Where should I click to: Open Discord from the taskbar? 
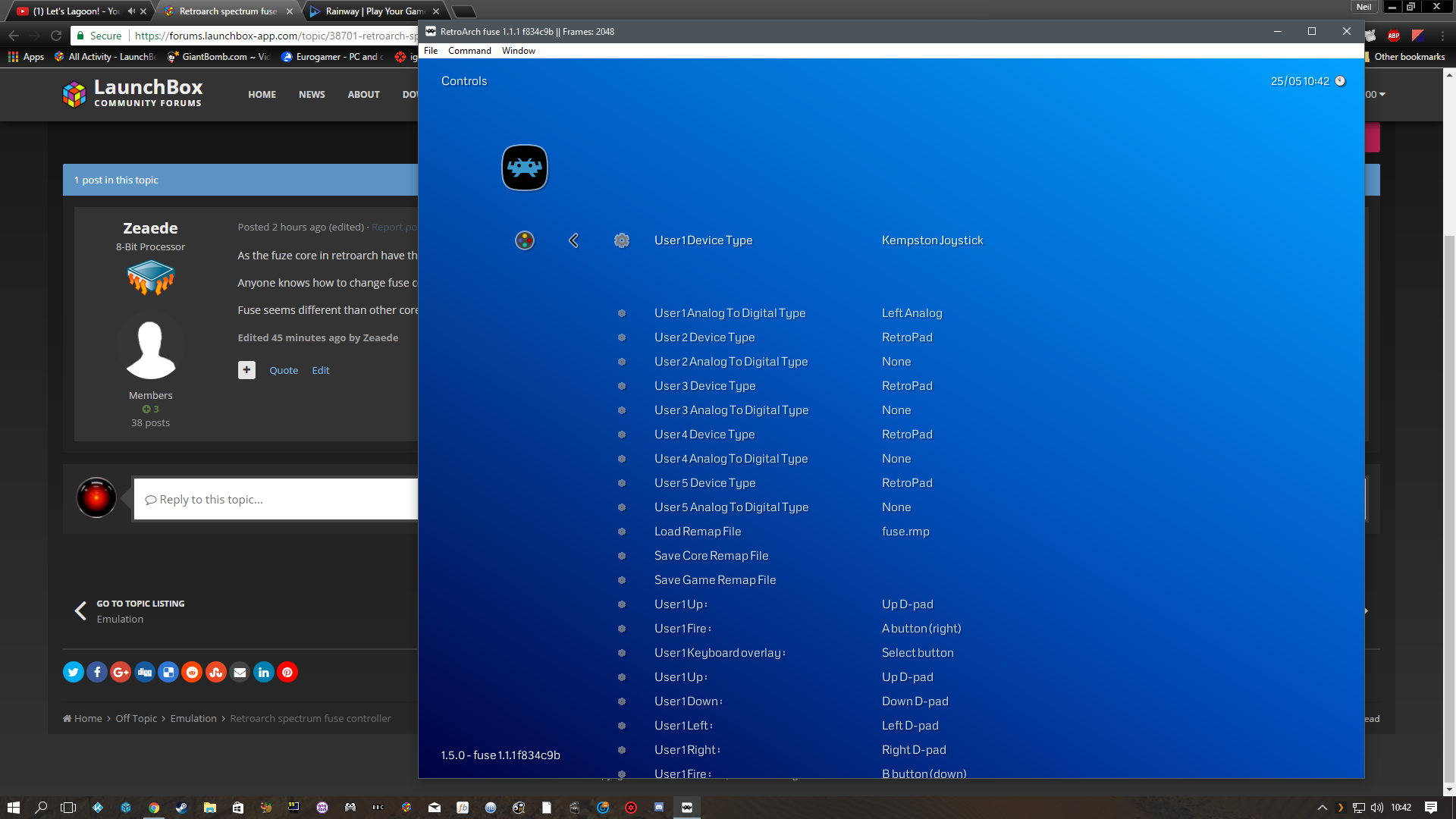click(x=658, y=808)
